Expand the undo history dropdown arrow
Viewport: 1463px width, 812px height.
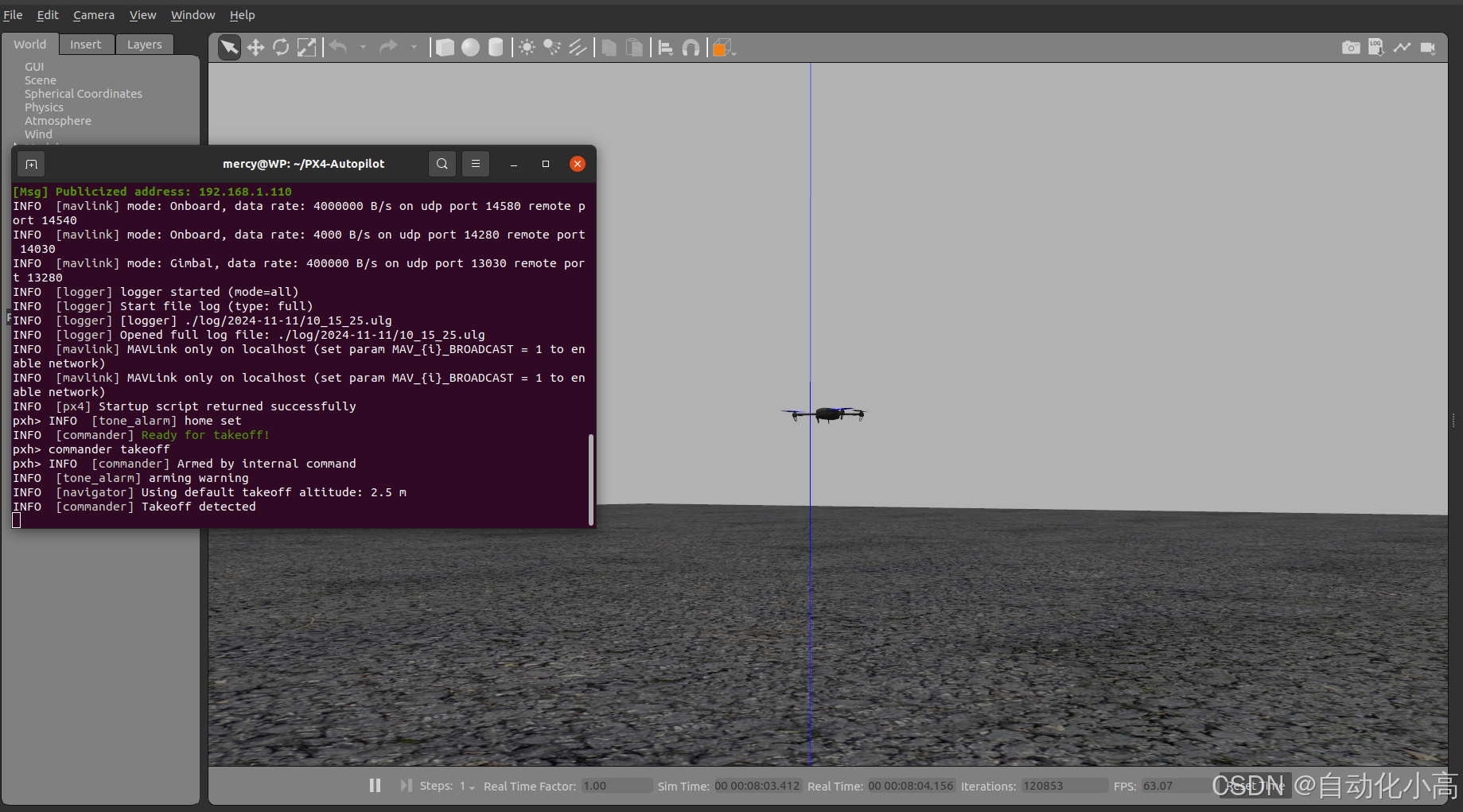click(x=363, y=48)
